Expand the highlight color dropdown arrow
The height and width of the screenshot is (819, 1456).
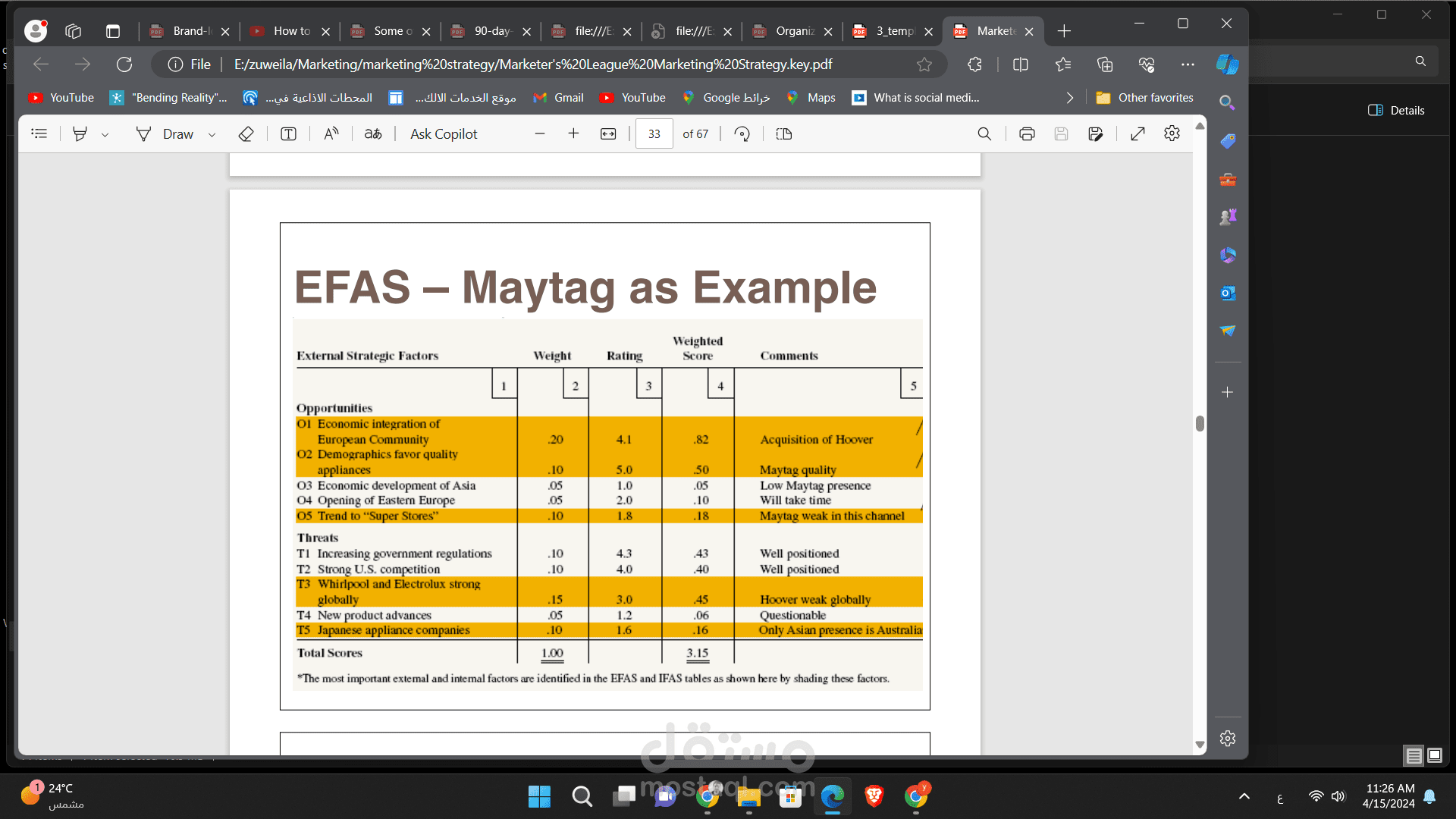pyautogui.click(x=105, y=134)
